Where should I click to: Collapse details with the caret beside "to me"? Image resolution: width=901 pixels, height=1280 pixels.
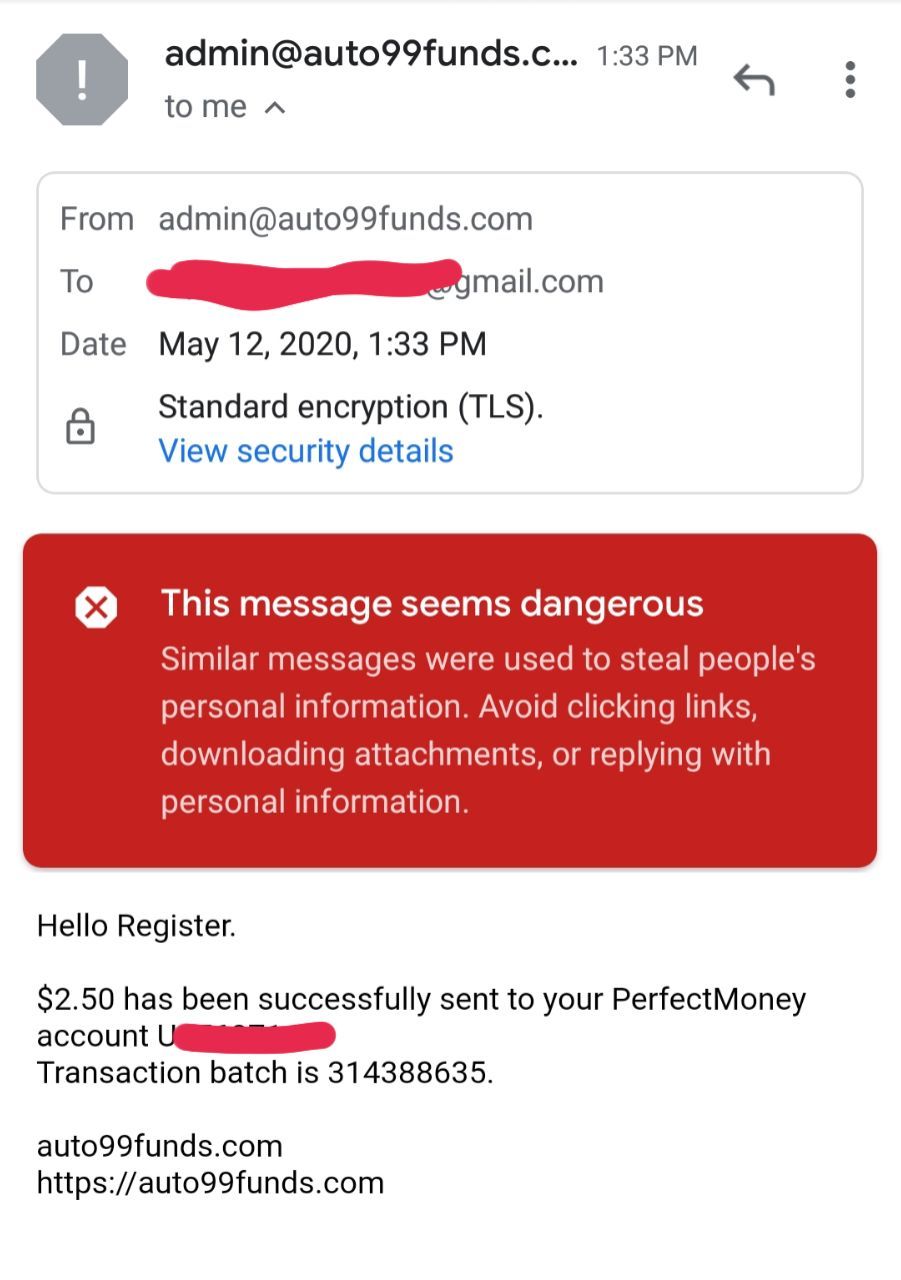coord(275,107)
